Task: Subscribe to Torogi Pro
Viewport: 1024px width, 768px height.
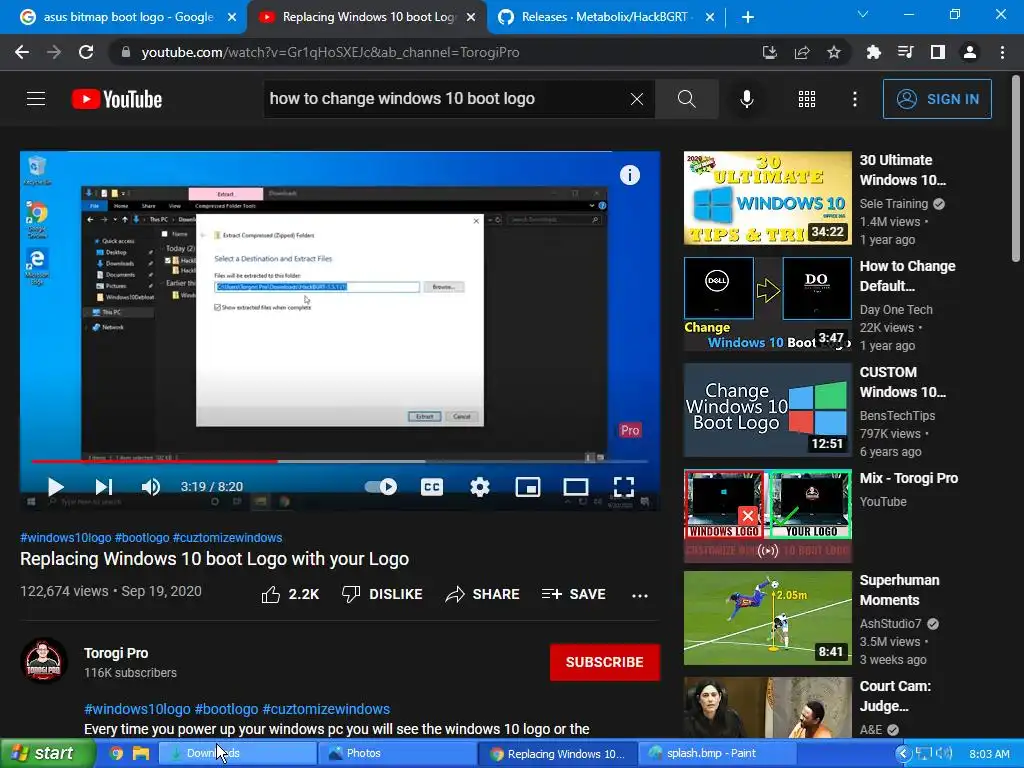Action: pyautogui.click(x=605, y=662)
